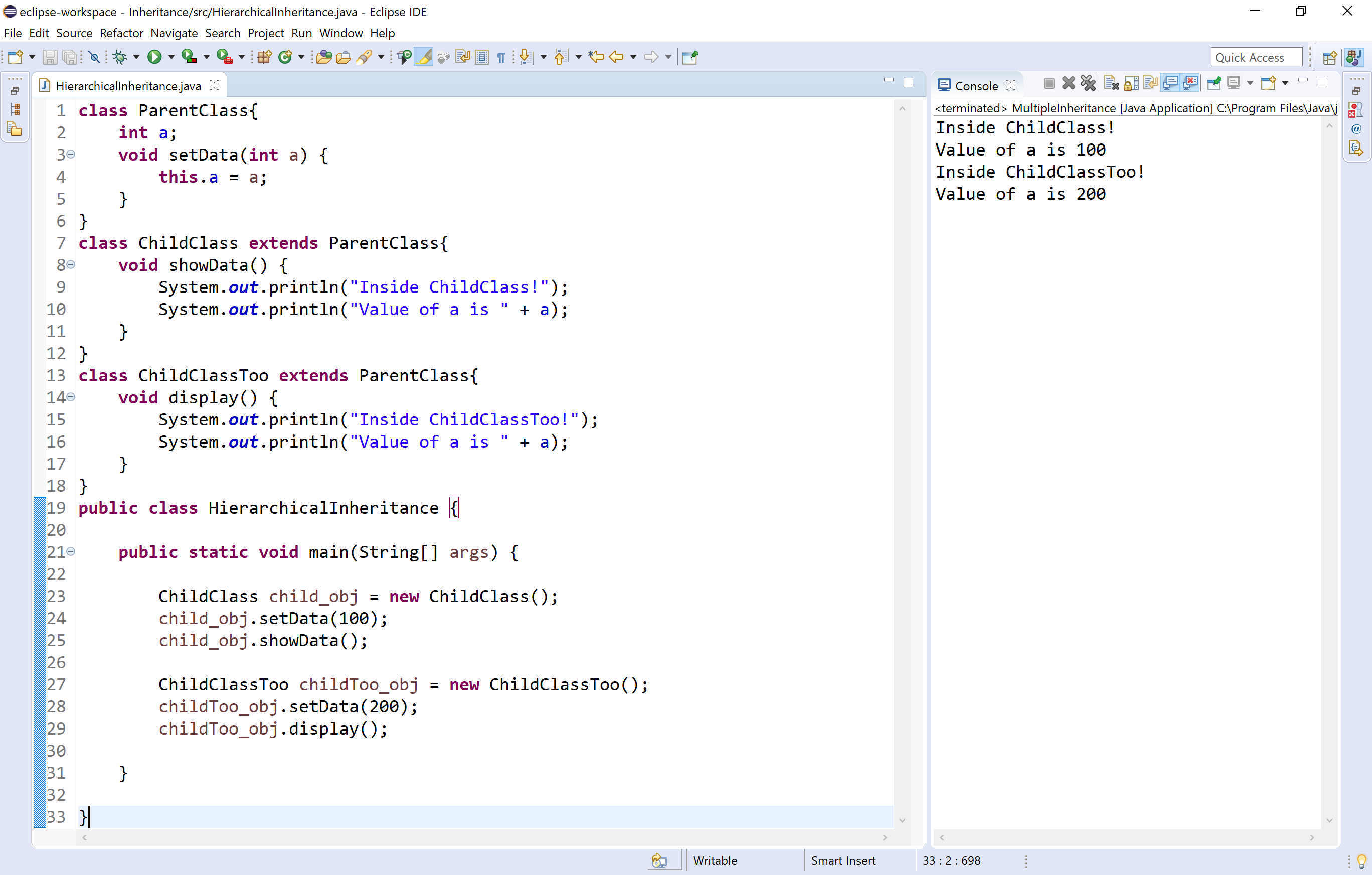Toggle Show Whitespace Characters
This screenshot has height=875, width=1372.
coord(501,57)
